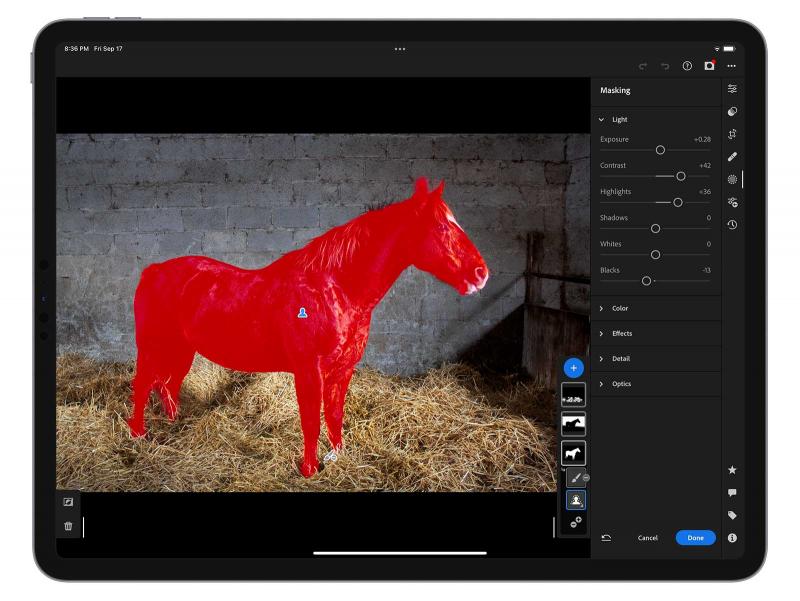Toggle the brush subtract mask component
The width and height of the screenshot is (800, 601).
(x=576, y=478)
